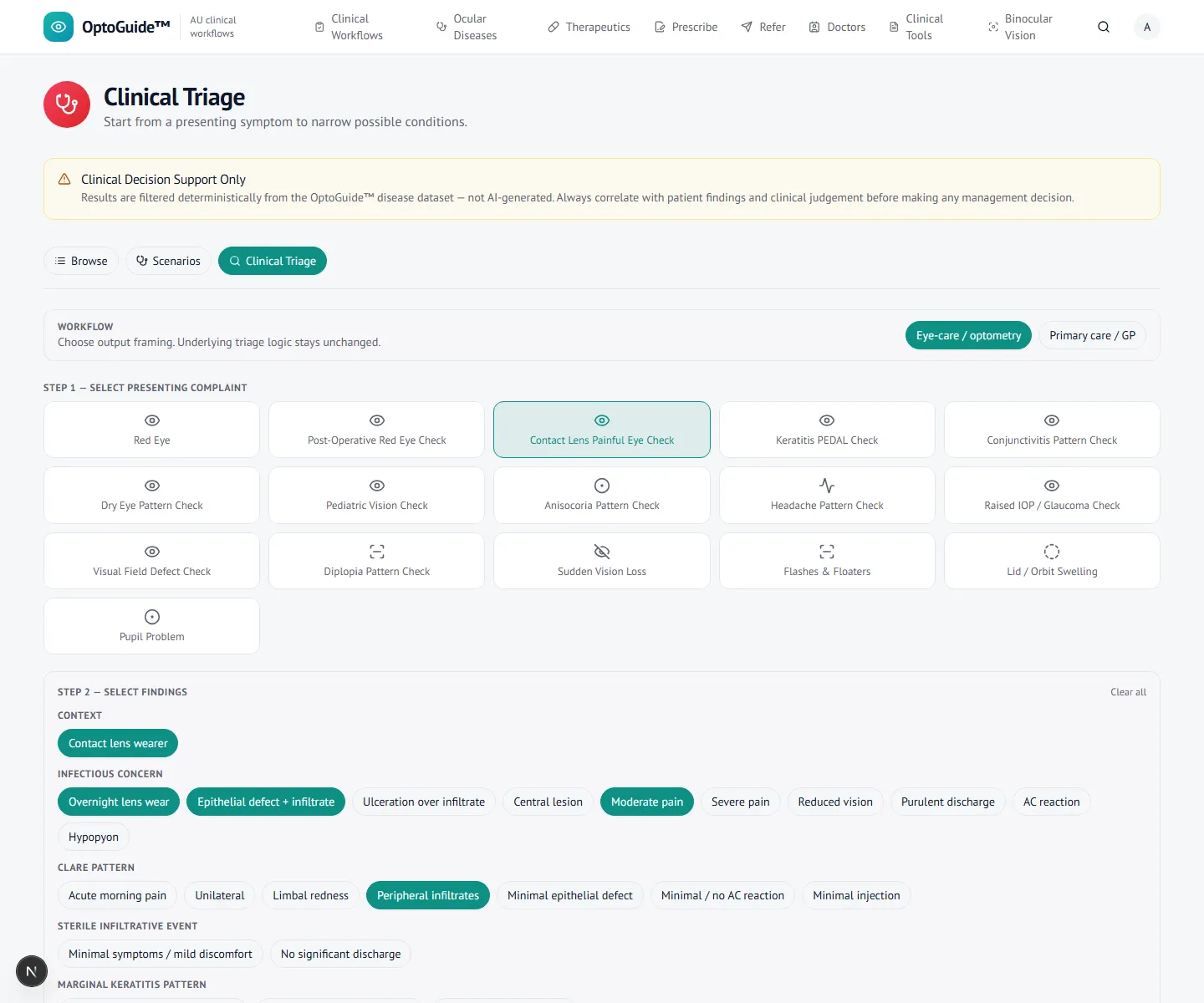The width and height of the screenshot is (1204, 1003).
Task: Click the search magnifier icon in header
Action: [1104, 27]
